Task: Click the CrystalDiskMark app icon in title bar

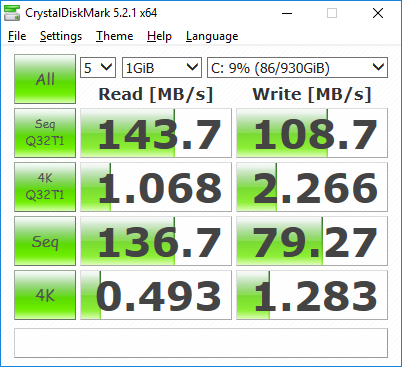Action: click(x=12, y=13)
